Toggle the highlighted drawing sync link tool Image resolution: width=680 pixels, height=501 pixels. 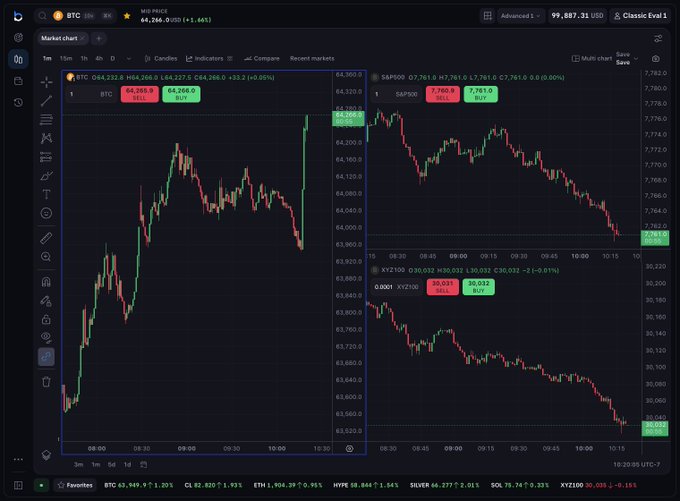(x=46, y=357)
